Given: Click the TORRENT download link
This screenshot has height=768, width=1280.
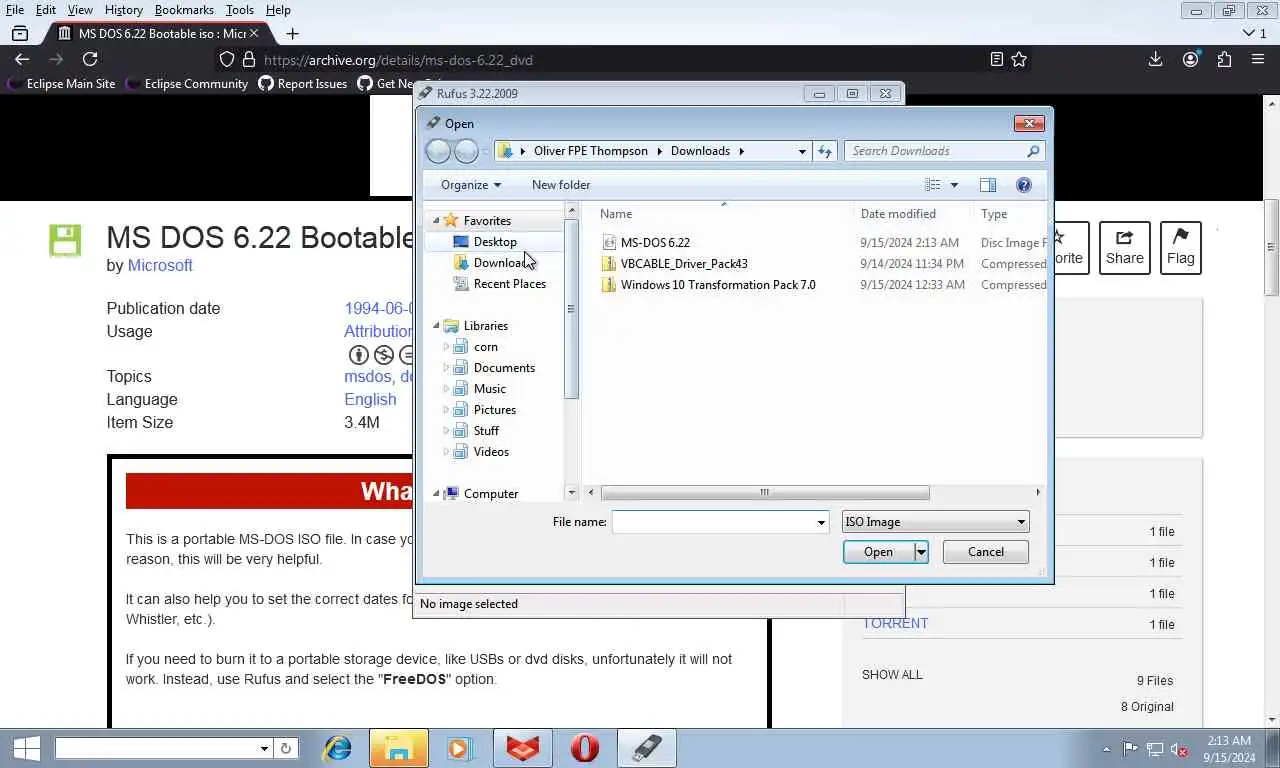Looking at the screenshot, I should [x=895, y=623].
